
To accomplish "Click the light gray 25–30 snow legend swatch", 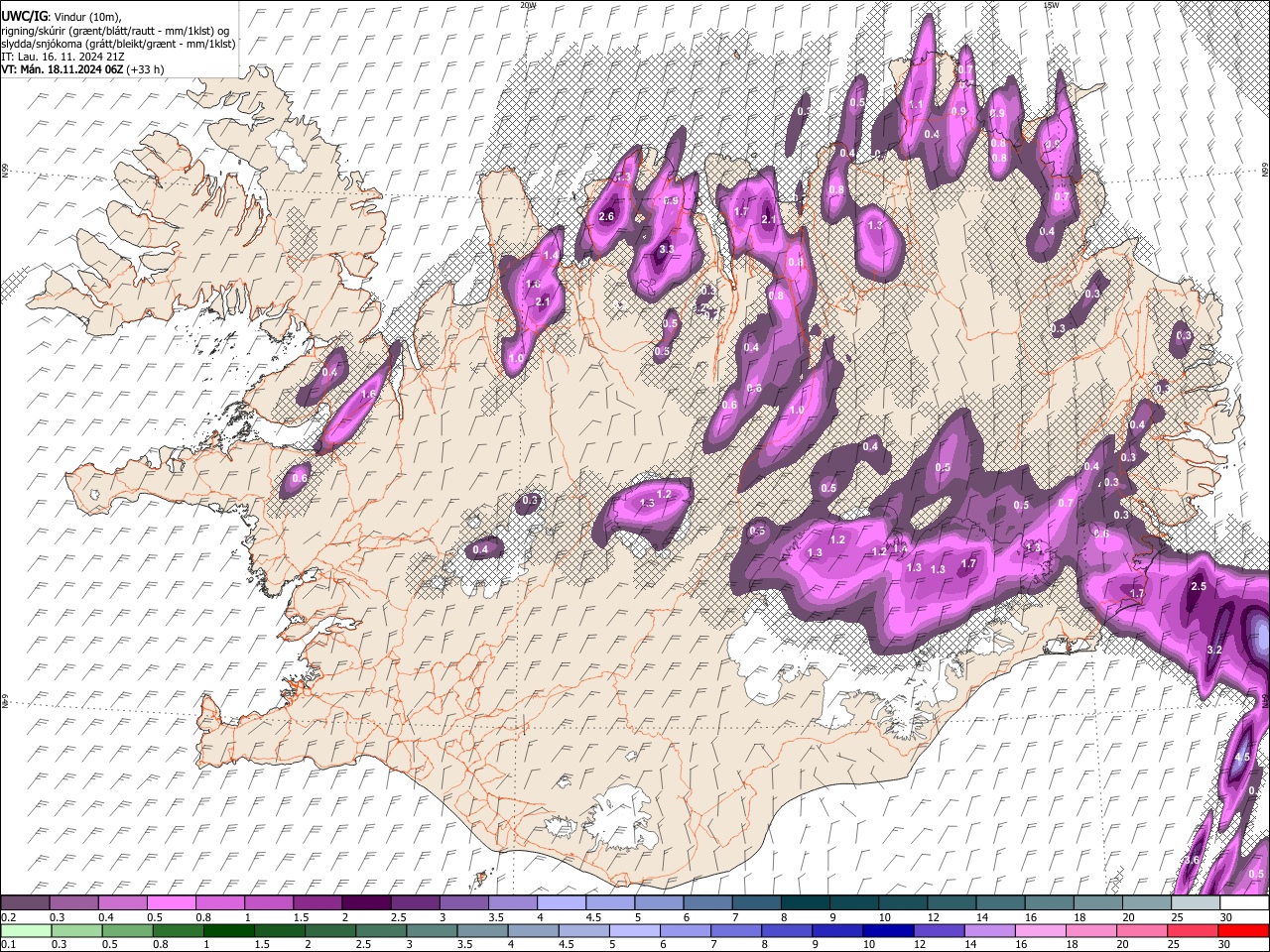I will coord(1195,902).
